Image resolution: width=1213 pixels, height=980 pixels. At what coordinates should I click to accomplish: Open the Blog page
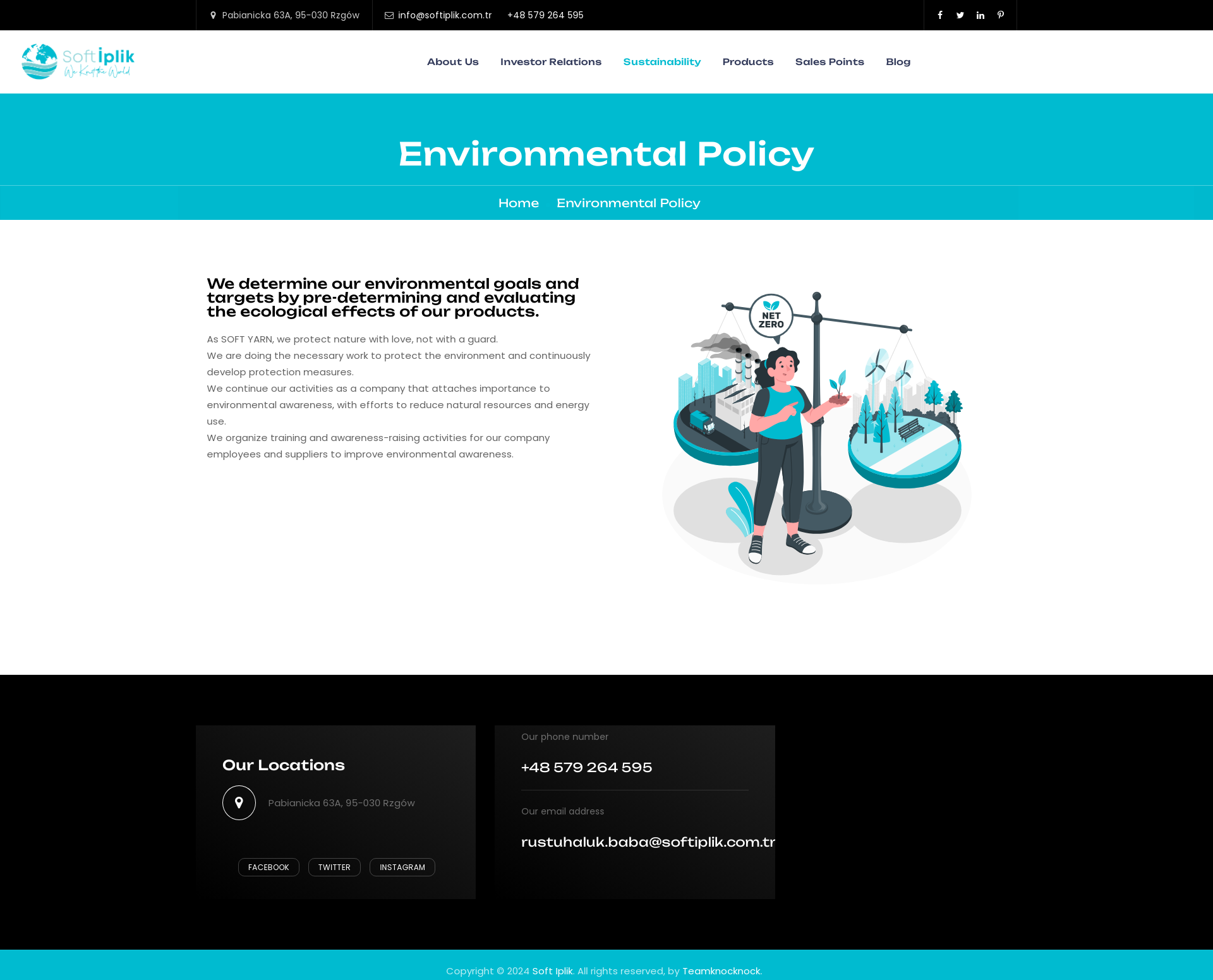pos(898,62)
